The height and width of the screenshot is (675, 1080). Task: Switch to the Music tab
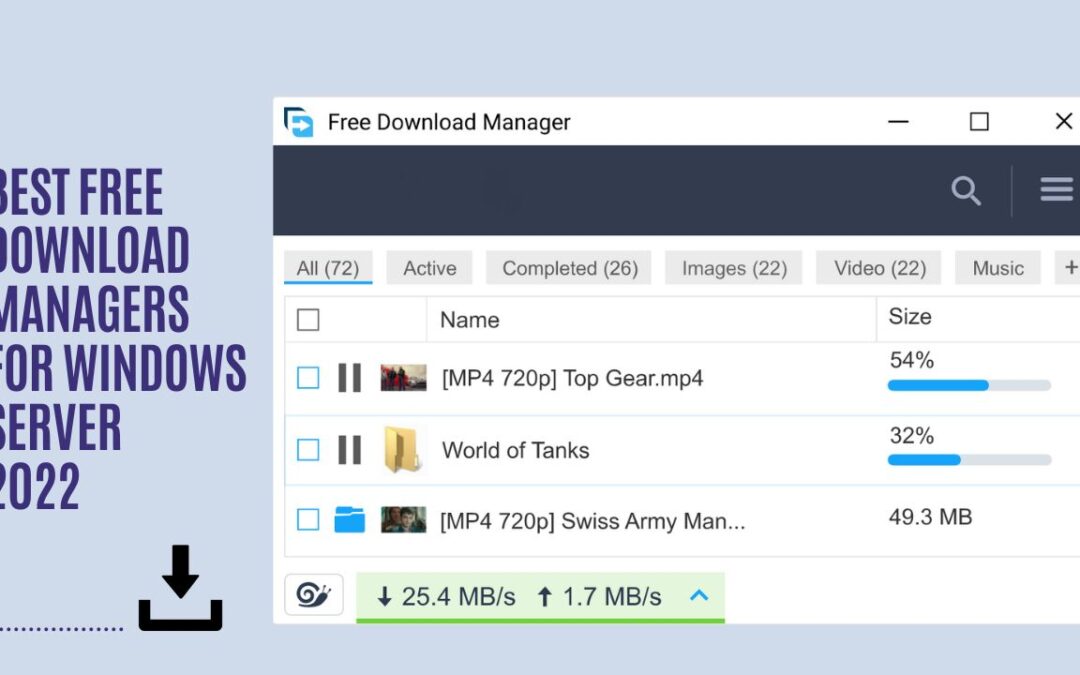click(x=997, y=267)
